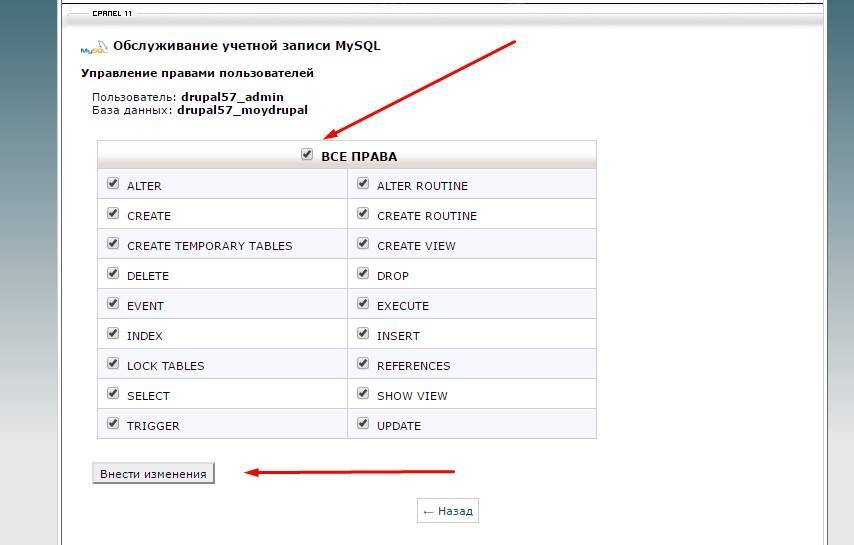The height and width of the screenshot is (545, 854).
Task: Click the TRIGGER label text
Action: (153, 426)
